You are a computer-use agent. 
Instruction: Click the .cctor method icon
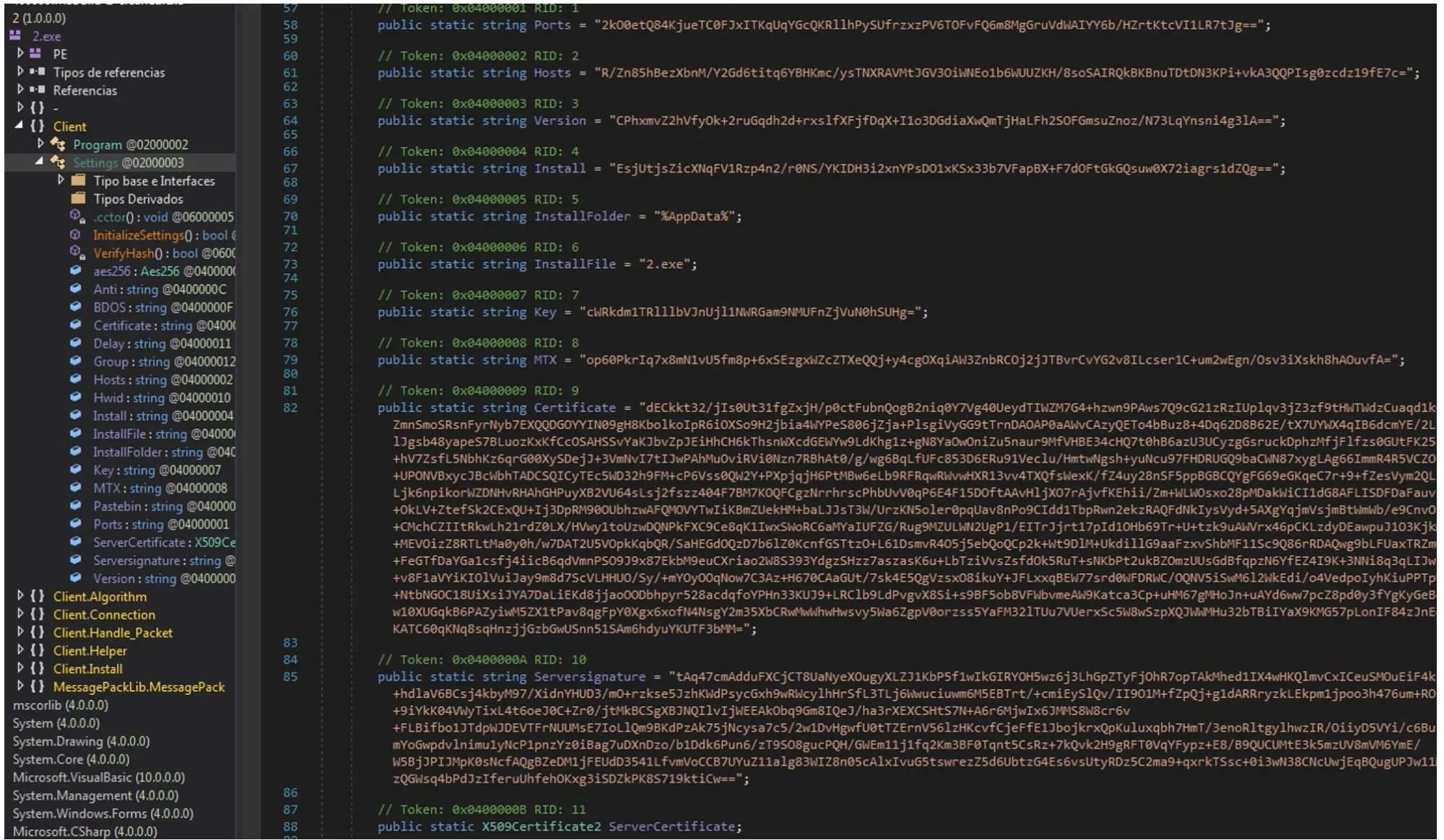pos(77,216)
